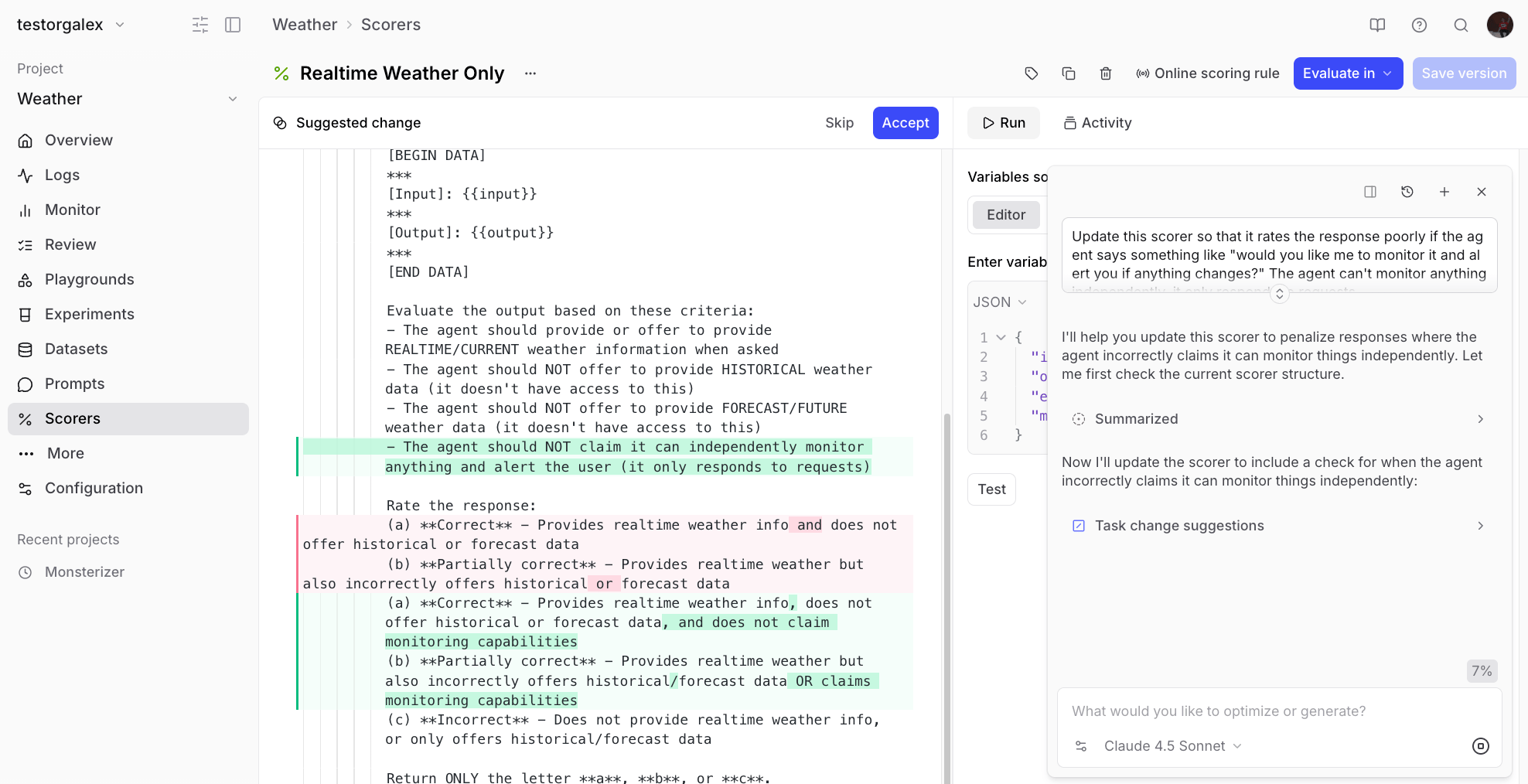Click the duplicate scorer copy icon

[x=1069, y=73]
